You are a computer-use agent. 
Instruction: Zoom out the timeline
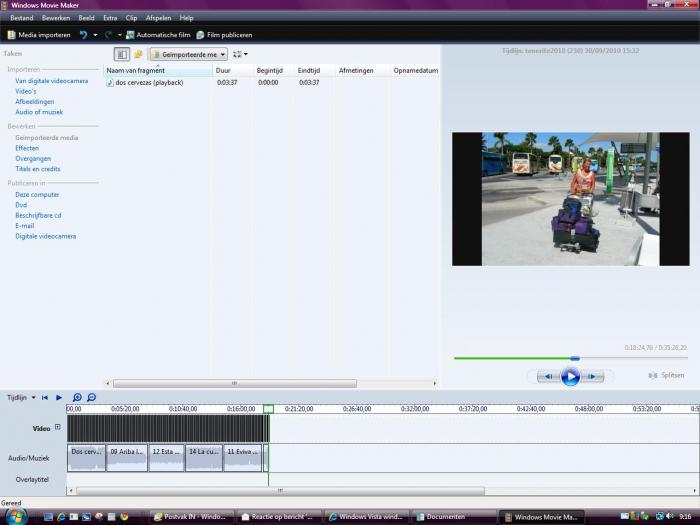pyautogui.click(x=92, y=397)
